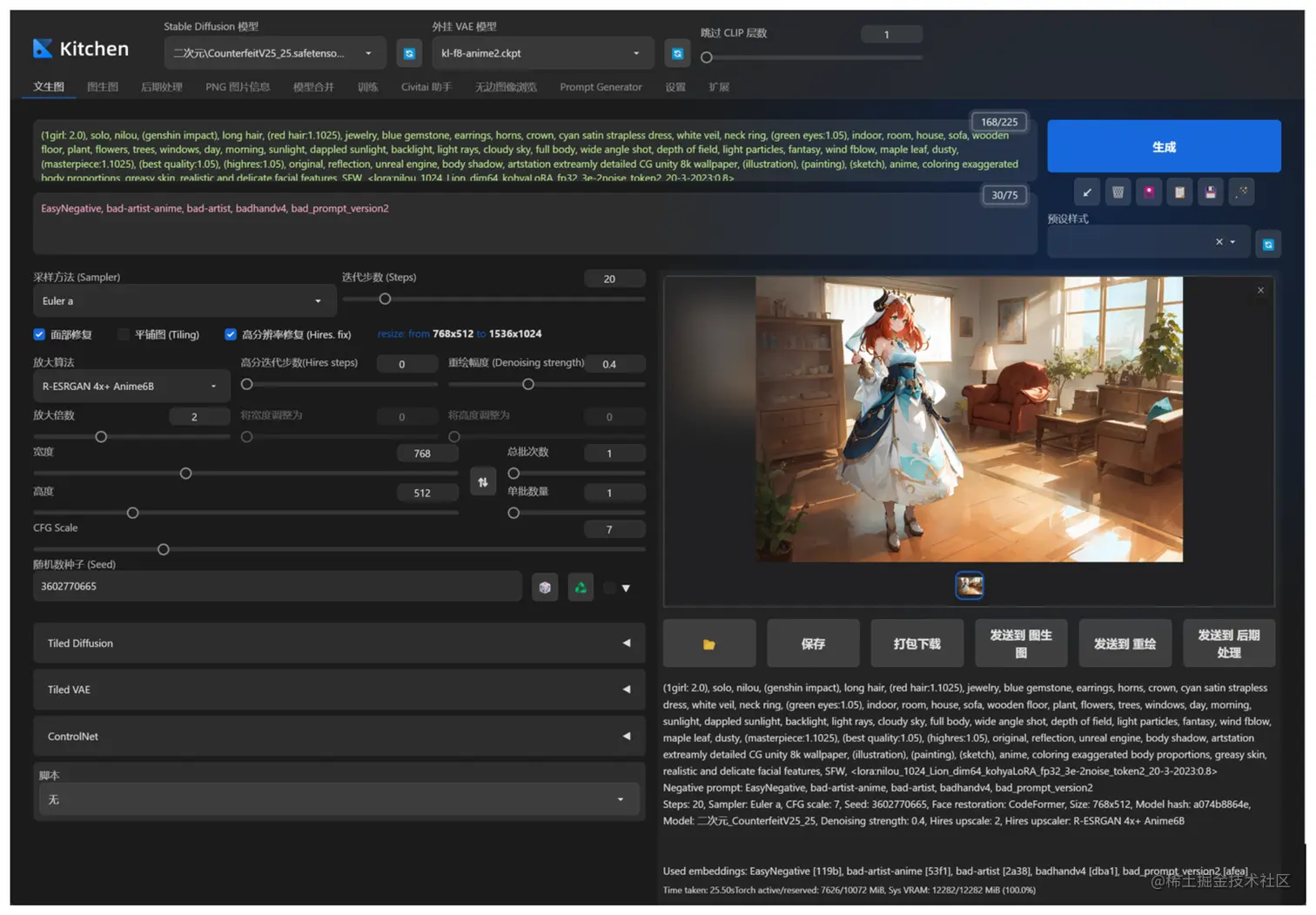Click the 发送到 图生图 button
1316x915 pixels.
(1021, 644)
